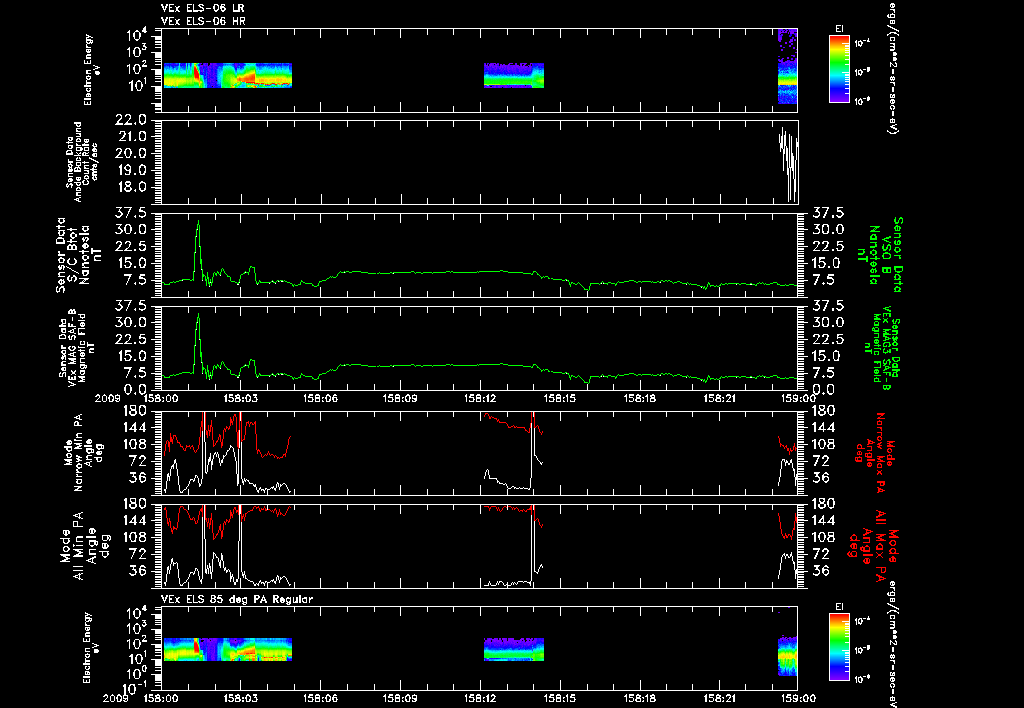Viewport: 1024px width, 708px height.
Task: Click the '158:03' tick on the bottom time axis
Action: (240, 698)
